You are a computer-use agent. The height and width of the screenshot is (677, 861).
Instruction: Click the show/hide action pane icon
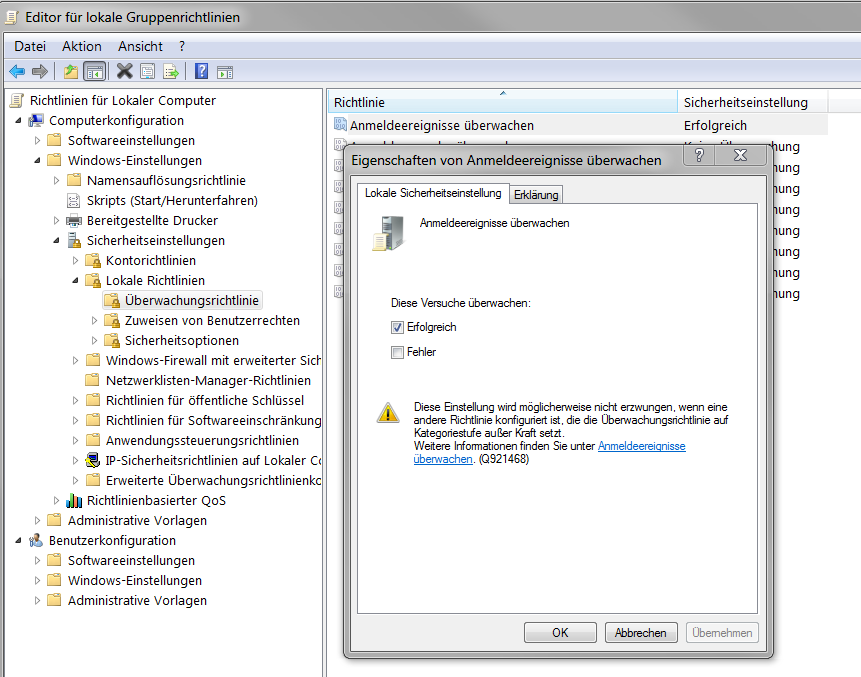225,71
